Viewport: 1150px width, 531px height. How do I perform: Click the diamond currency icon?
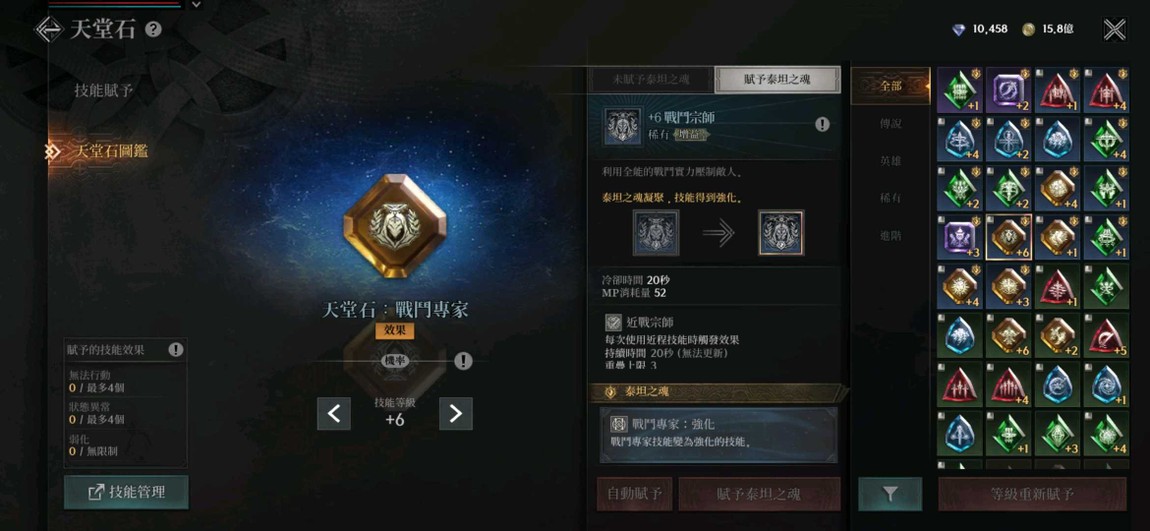959,29
